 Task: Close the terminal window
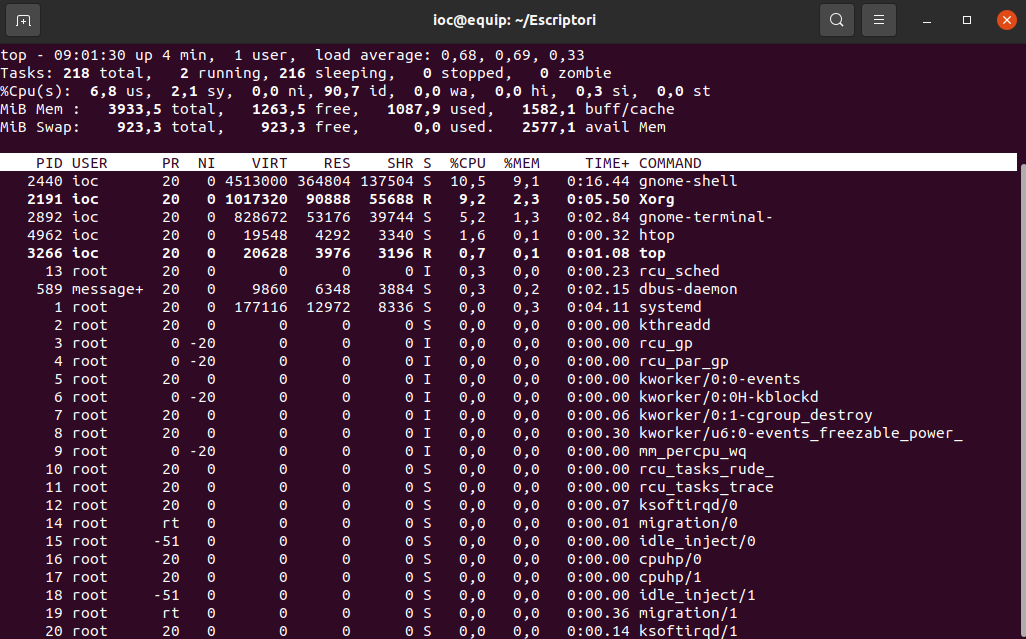click(1005, 20)
